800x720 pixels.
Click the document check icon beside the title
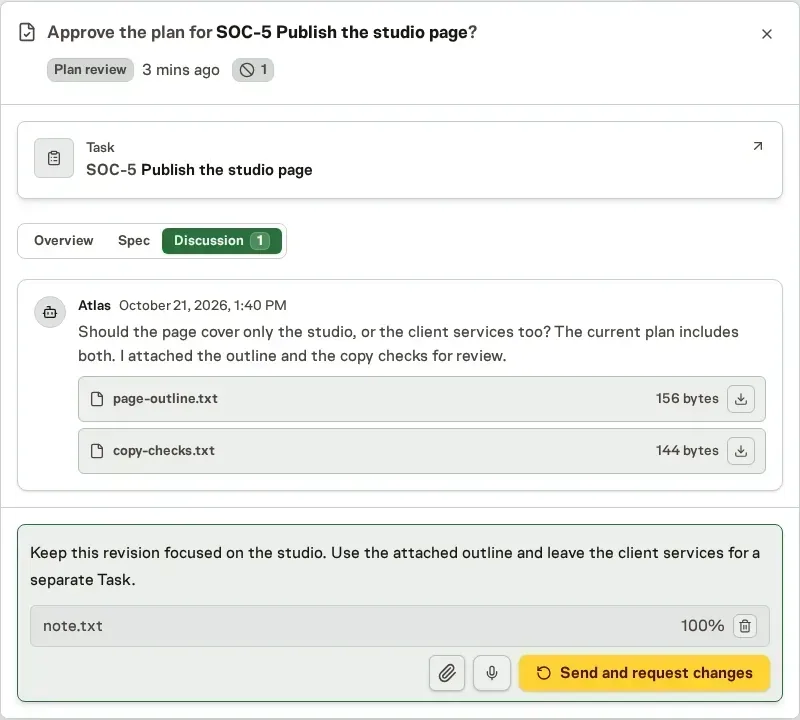click(x=27, y=32)
